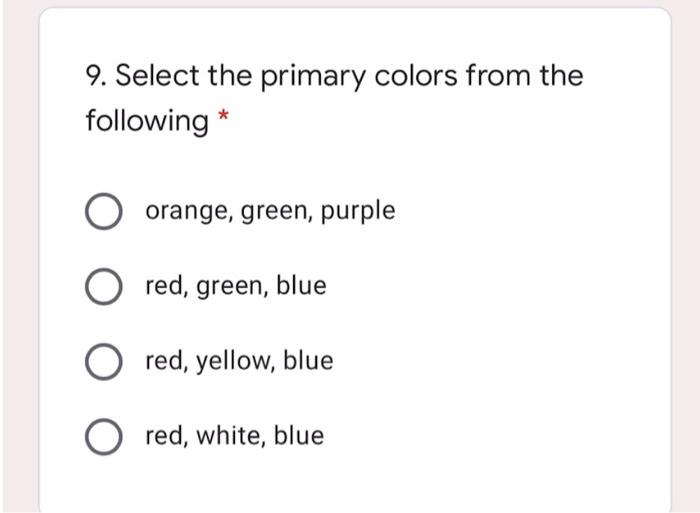Click the number '9.' at question start

coord(96,75)
